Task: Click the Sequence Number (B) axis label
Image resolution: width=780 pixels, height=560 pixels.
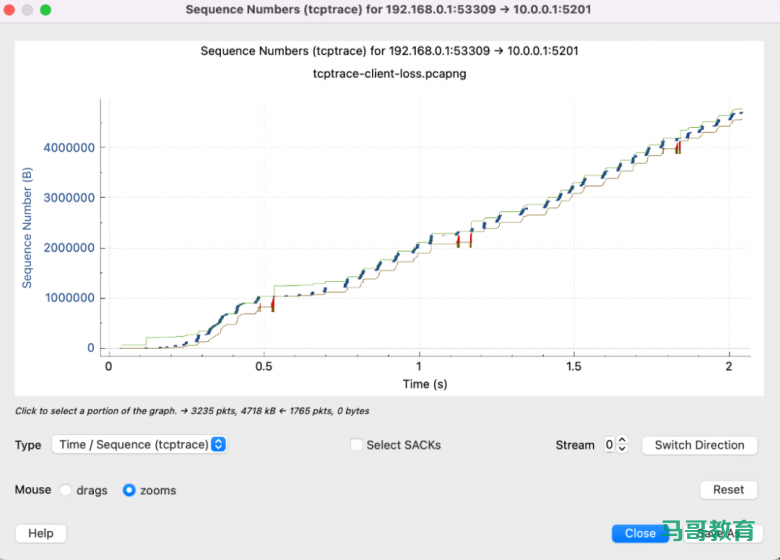Action: (x=27, y=228)
